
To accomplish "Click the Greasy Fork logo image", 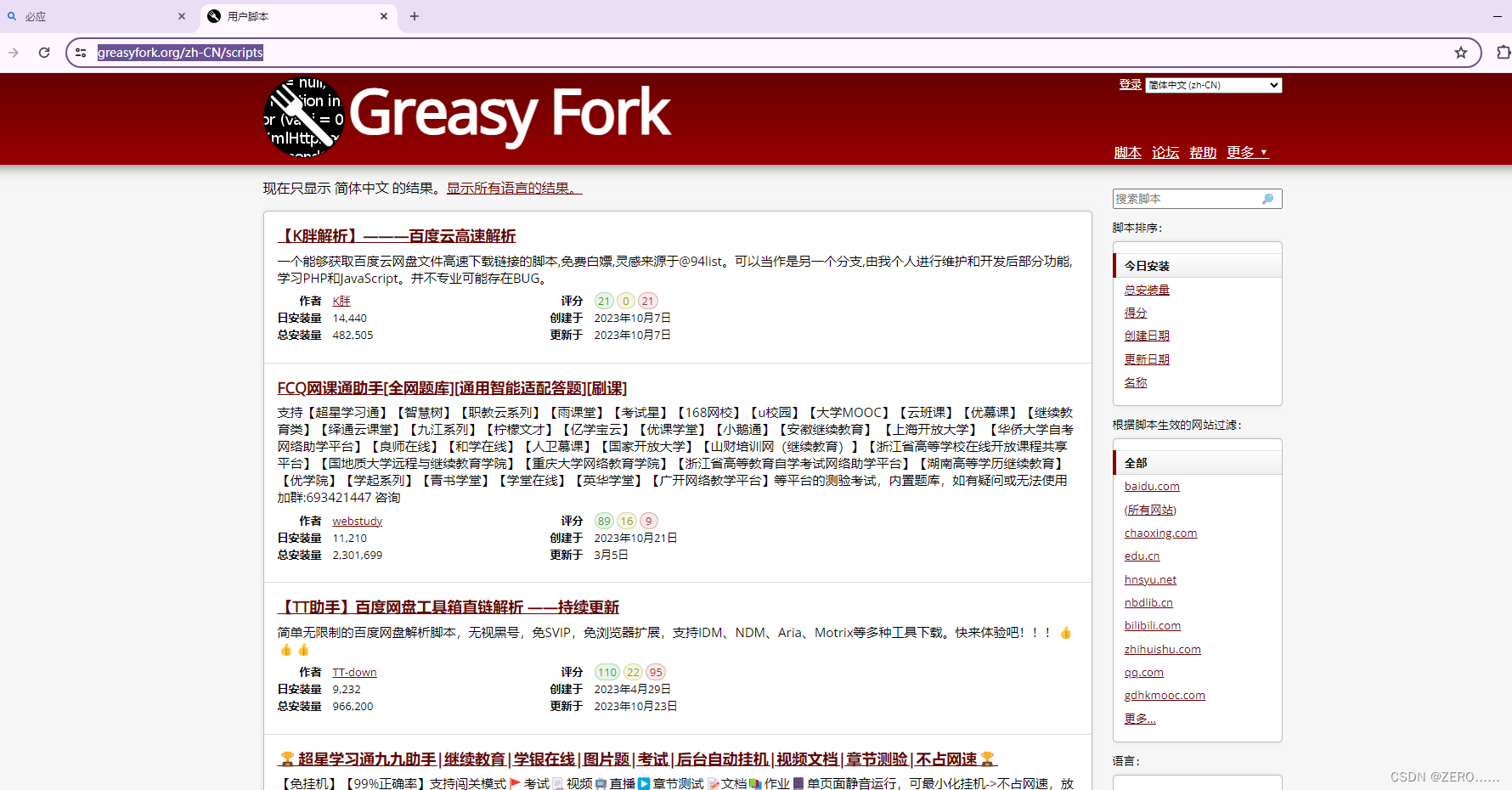I will click(x=304, y=117).
